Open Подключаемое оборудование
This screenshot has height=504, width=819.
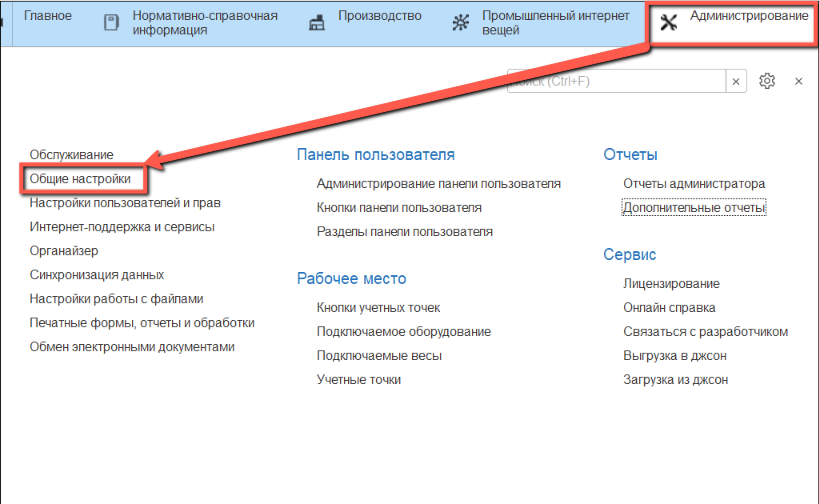pyautogui.click(x=403, y=331)
